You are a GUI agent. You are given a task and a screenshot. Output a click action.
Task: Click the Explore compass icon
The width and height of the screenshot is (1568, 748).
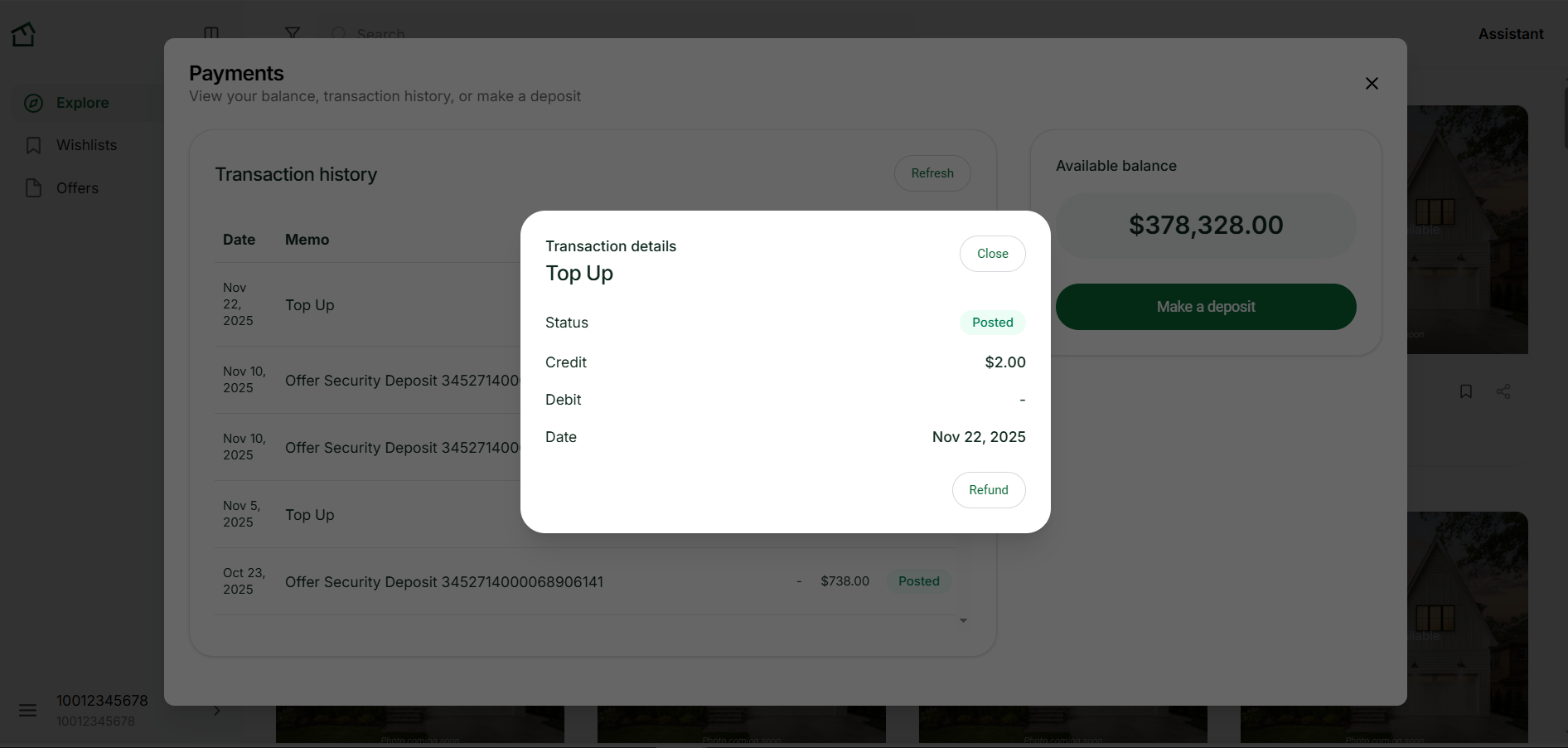33,103
